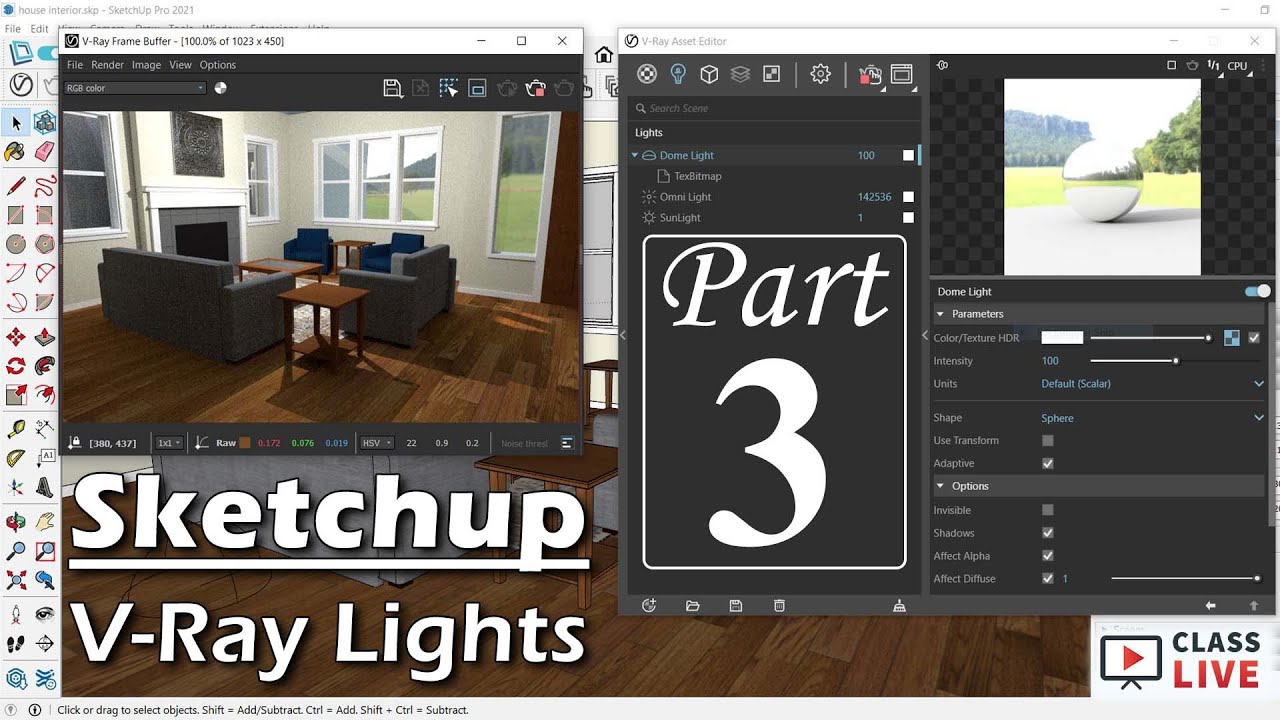Toggle the Color/Texture HDR texture enable checkbox
Image resolution: width=1280 pixels, height=720 pixels.
click(x=1254, y=338)
